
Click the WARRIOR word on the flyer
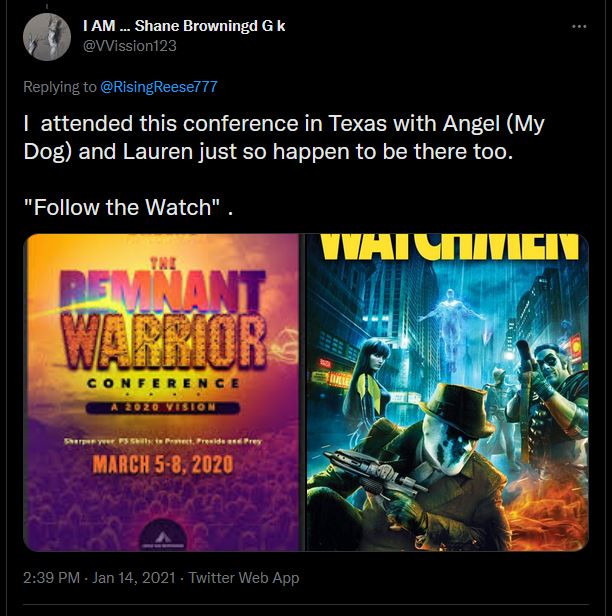tap(164, 342)
